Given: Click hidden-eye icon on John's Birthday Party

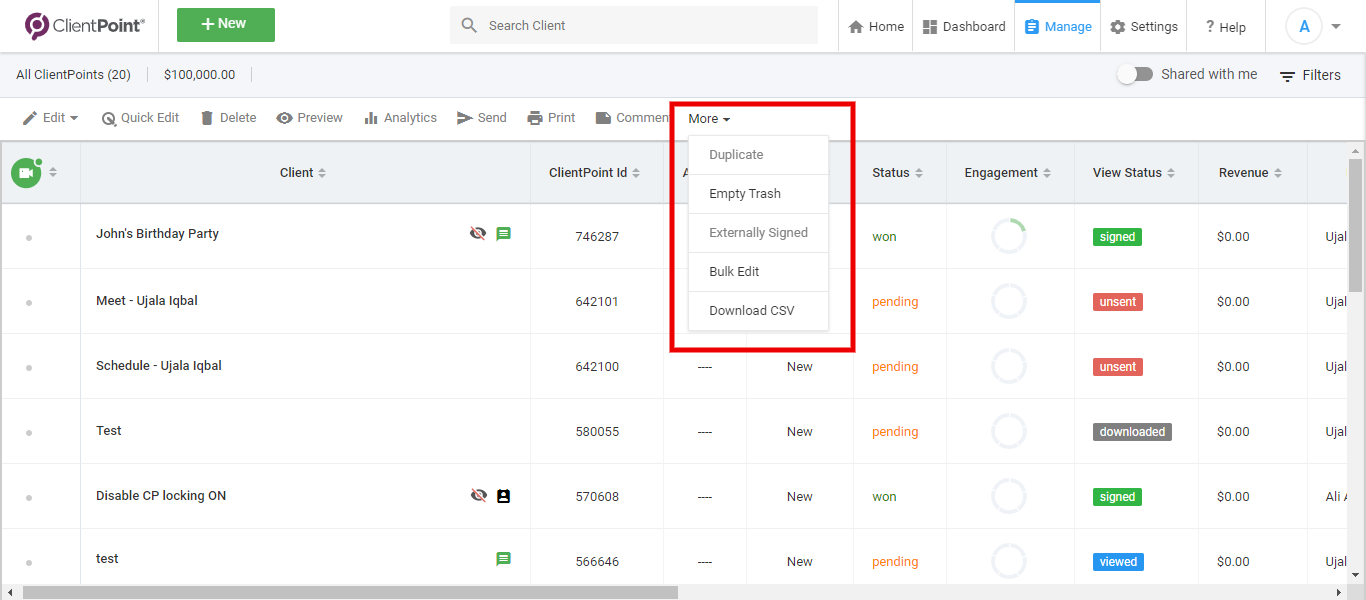Looking at the screenshot, I should (478, 234).
